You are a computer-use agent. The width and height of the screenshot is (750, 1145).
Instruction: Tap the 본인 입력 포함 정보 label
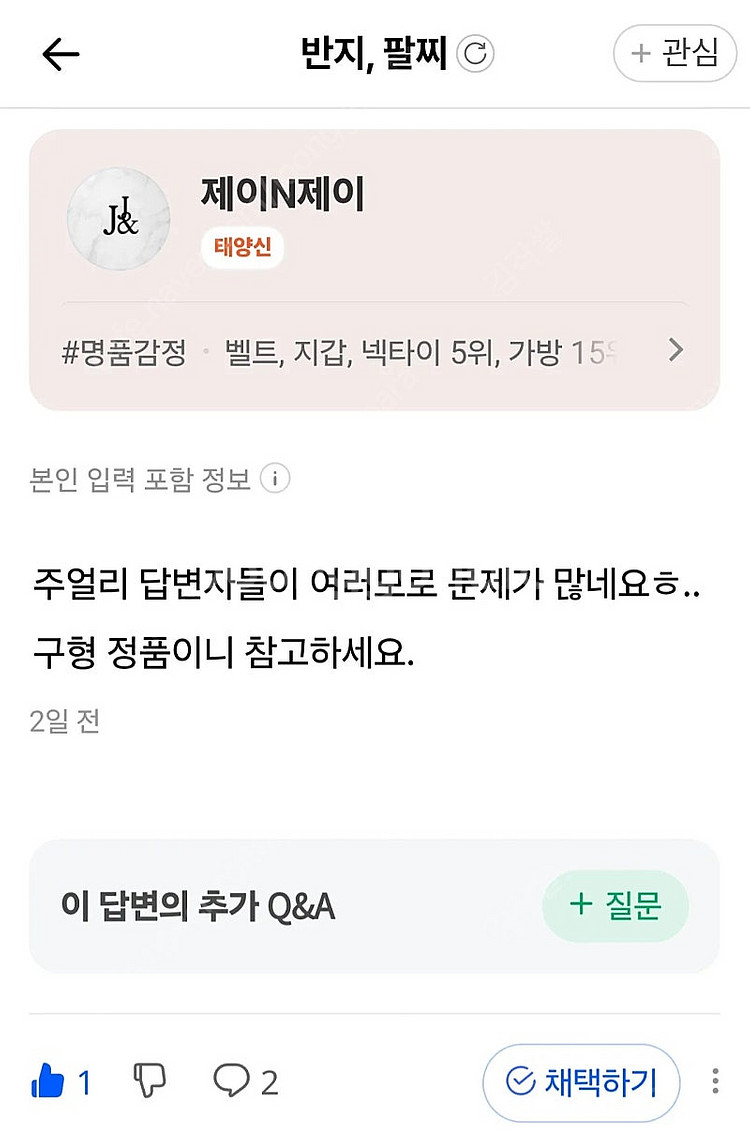[140, 480]
